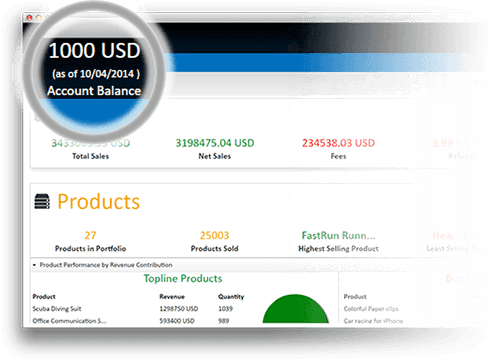Click the 27 products count

tap(90, 235)
